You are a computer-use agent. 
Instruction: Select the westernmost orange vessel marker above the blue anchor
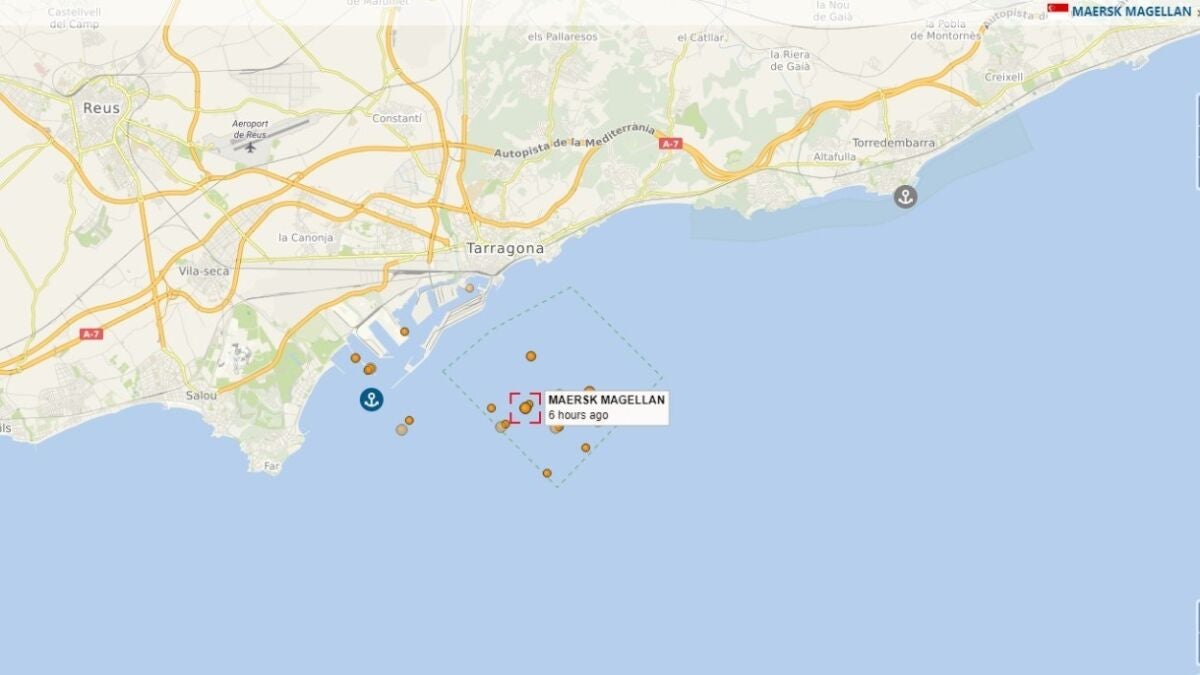click(355, 357)
